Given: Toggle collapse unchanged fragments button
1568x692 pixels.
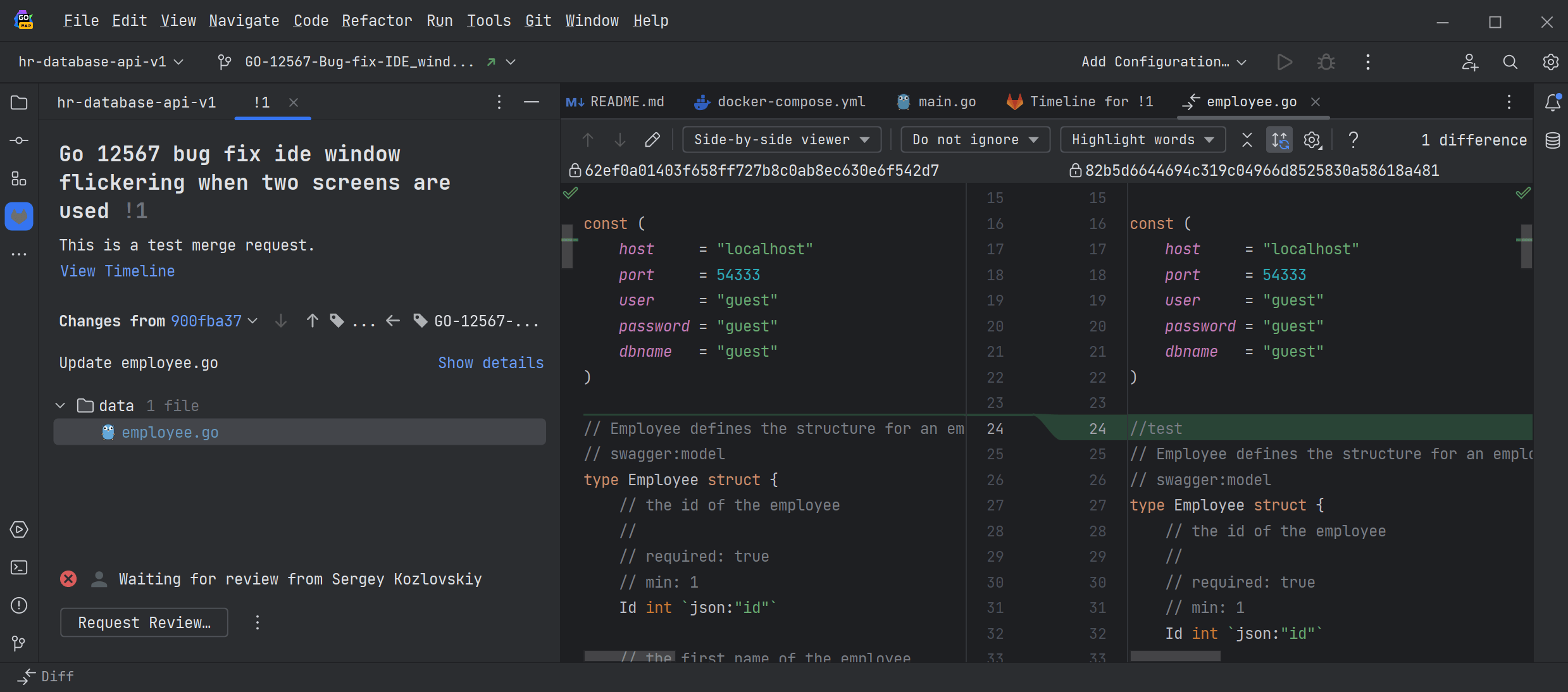Looking at the screenshot, I should tap(1247, 140).
